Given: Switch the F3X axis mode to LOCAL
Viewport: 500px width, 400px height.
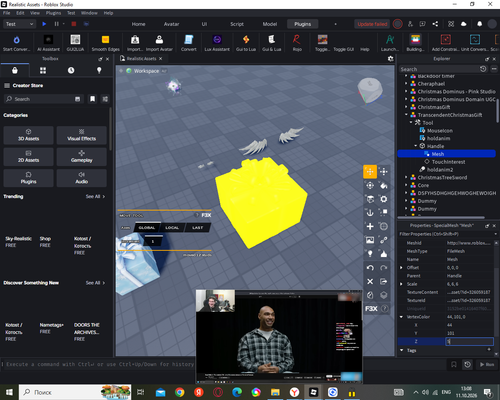Looking at the screenshot, I should (x=172, y=228).
